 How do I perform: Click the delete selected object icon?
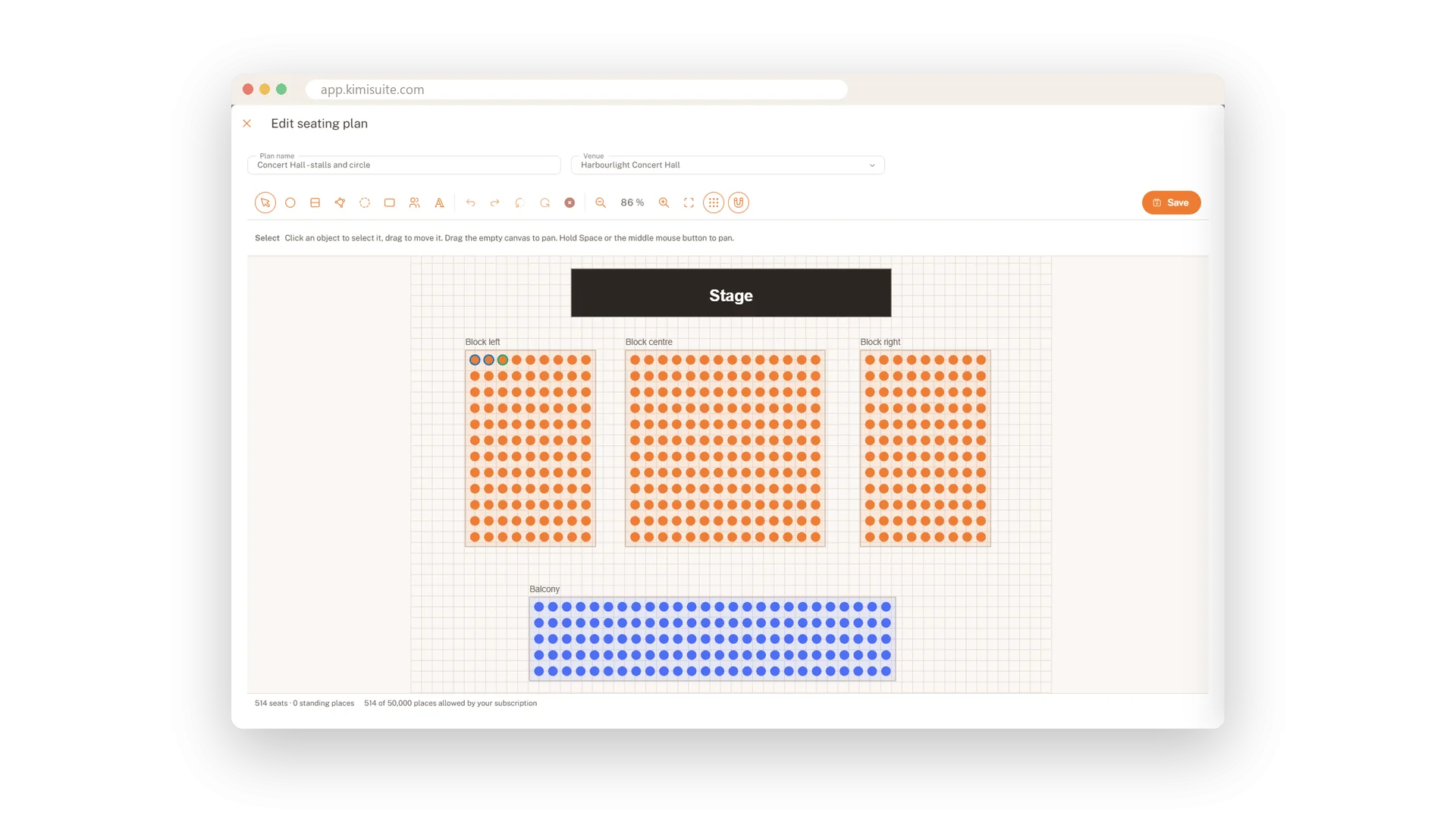pyautogui.click(x=570, y=202)
